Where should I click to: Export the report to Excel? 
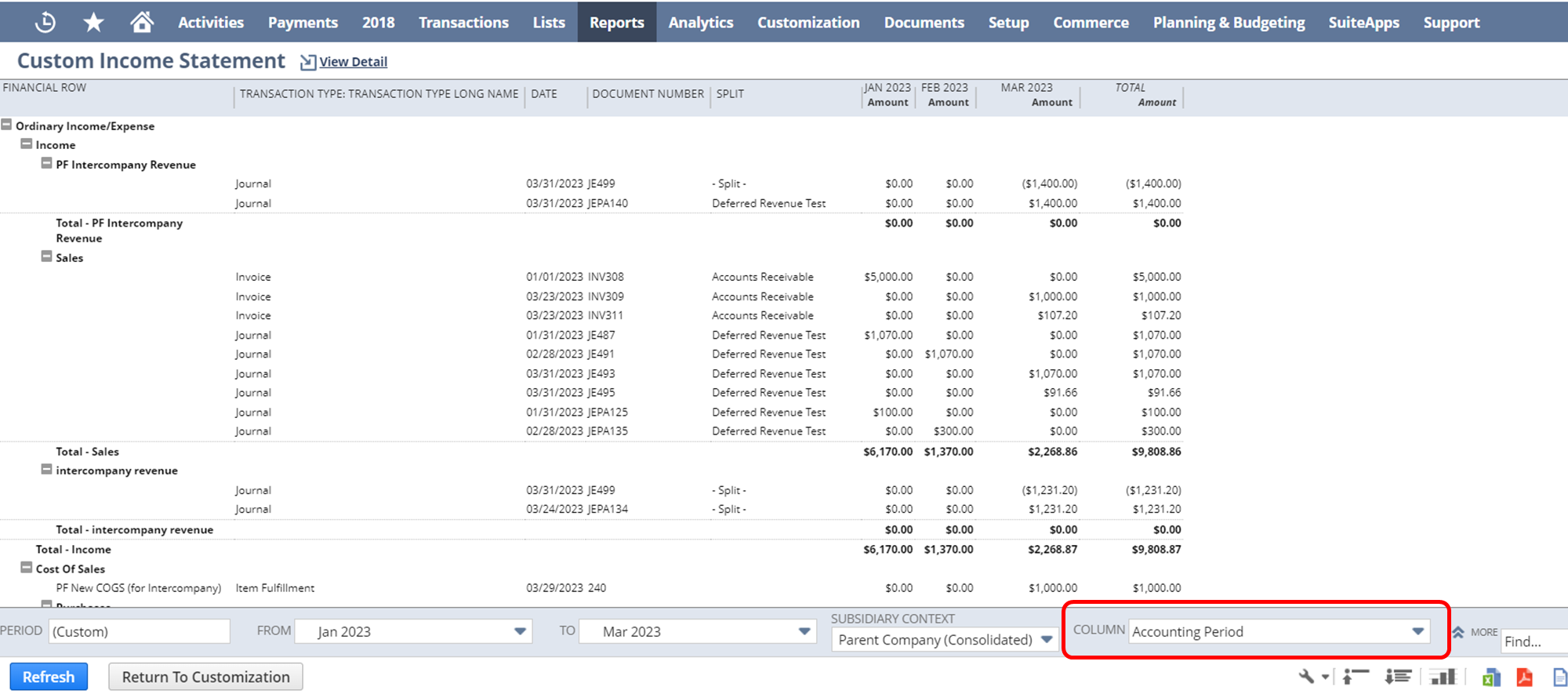[x=1490, y=677]
